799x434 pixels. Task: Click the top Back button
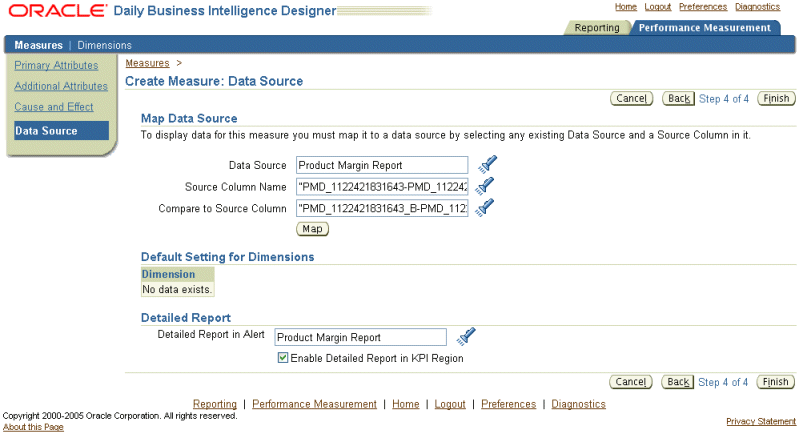(678, 98)
